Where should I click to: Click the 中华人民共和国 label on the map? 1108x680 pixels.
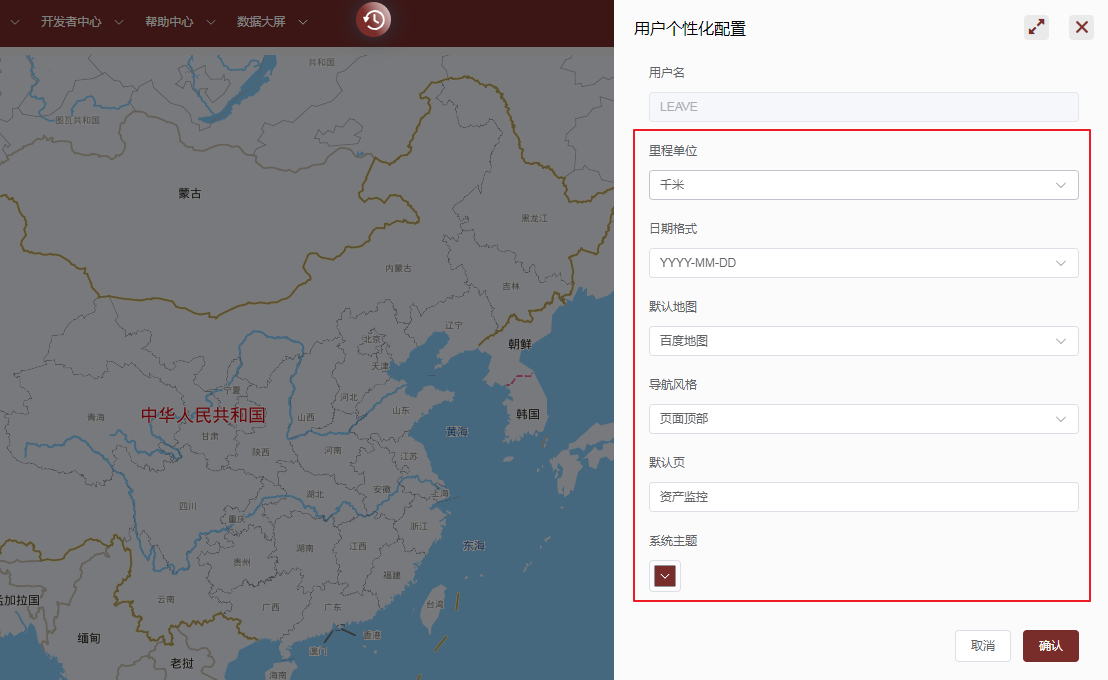point(203,415)
